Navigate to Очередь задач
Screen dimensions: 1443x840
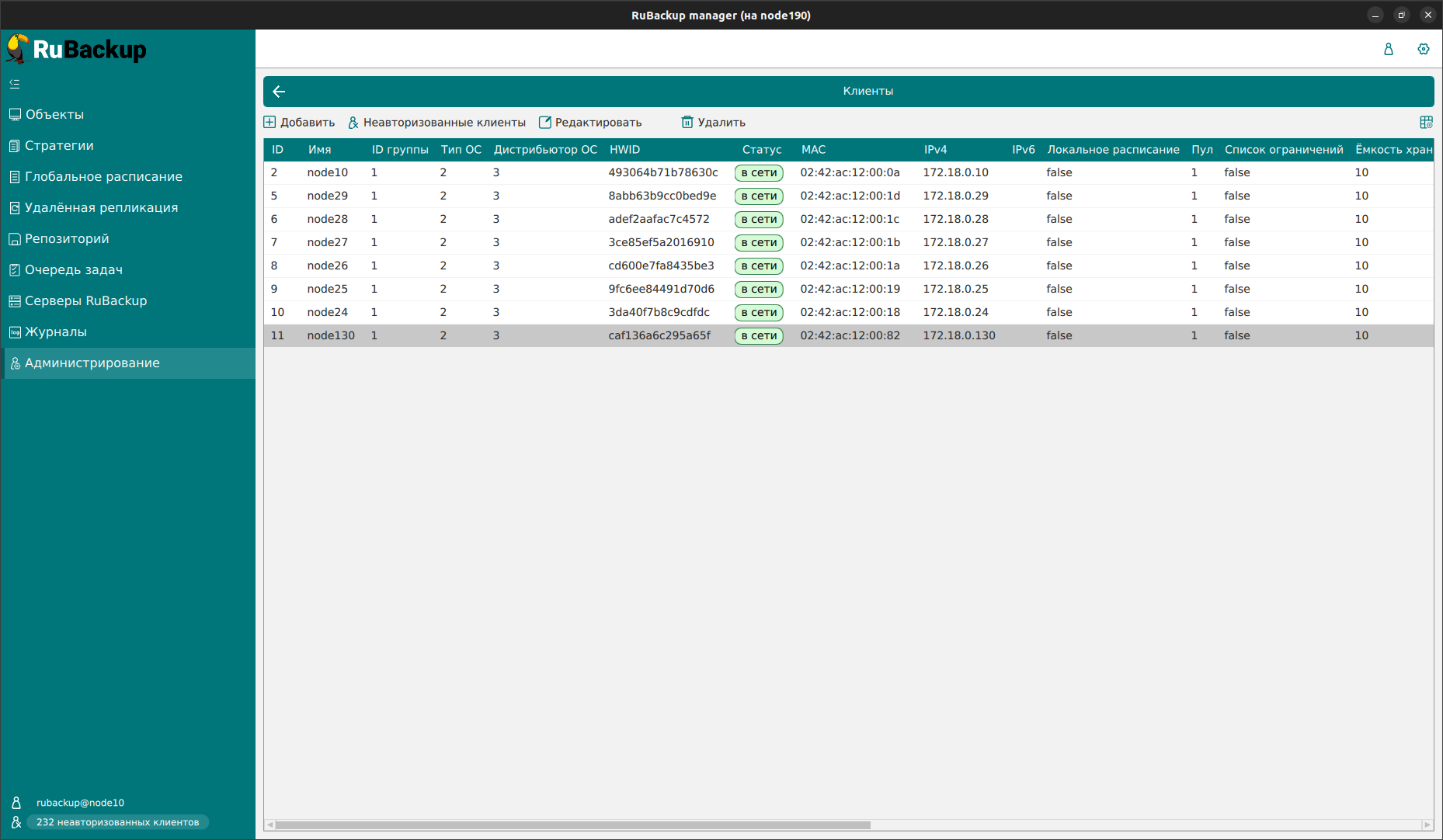click(74, 270)
